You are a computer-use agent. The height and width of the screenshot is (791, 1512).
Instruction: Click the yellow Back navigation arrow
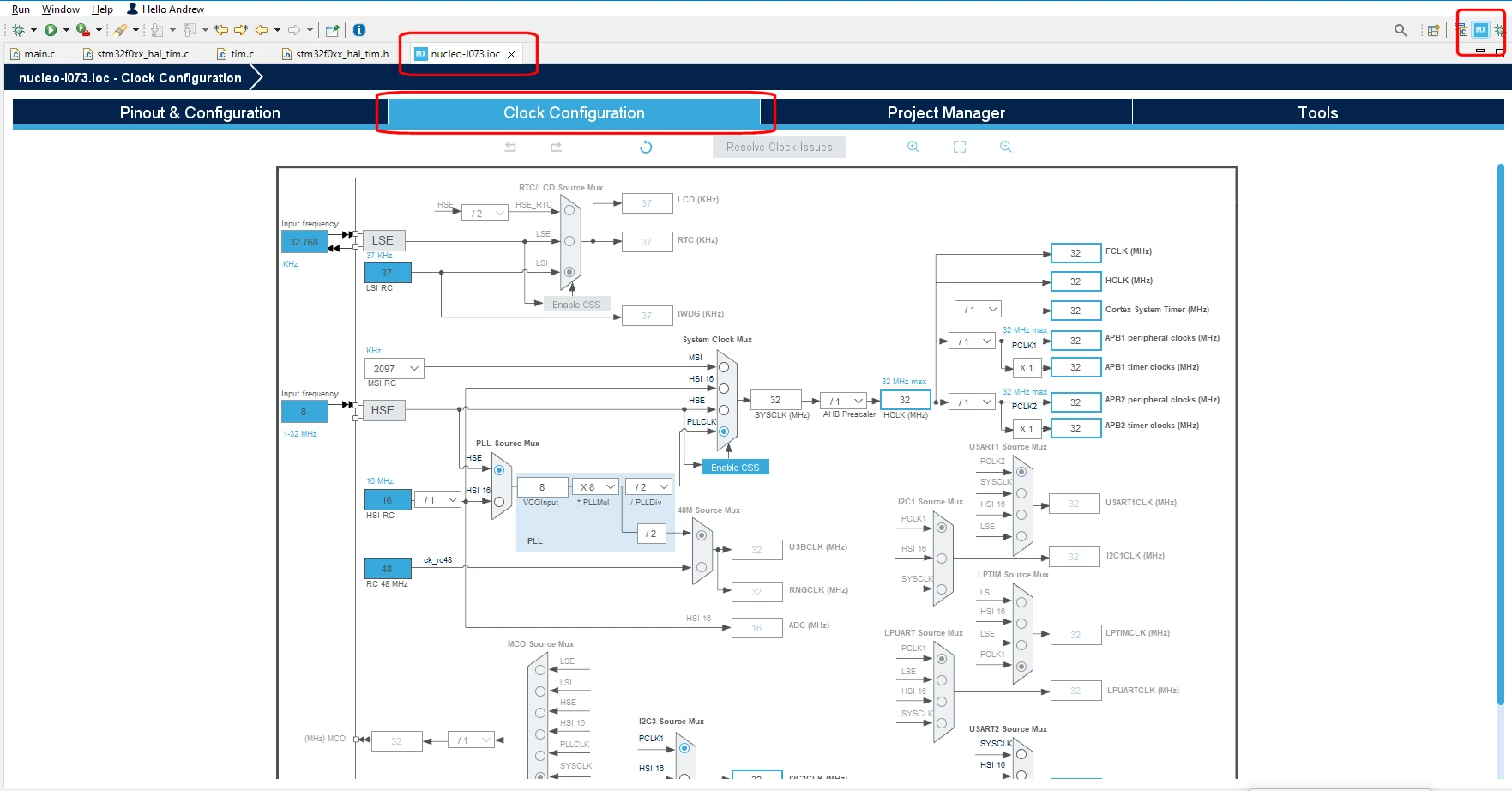click(x=262, y=30)
